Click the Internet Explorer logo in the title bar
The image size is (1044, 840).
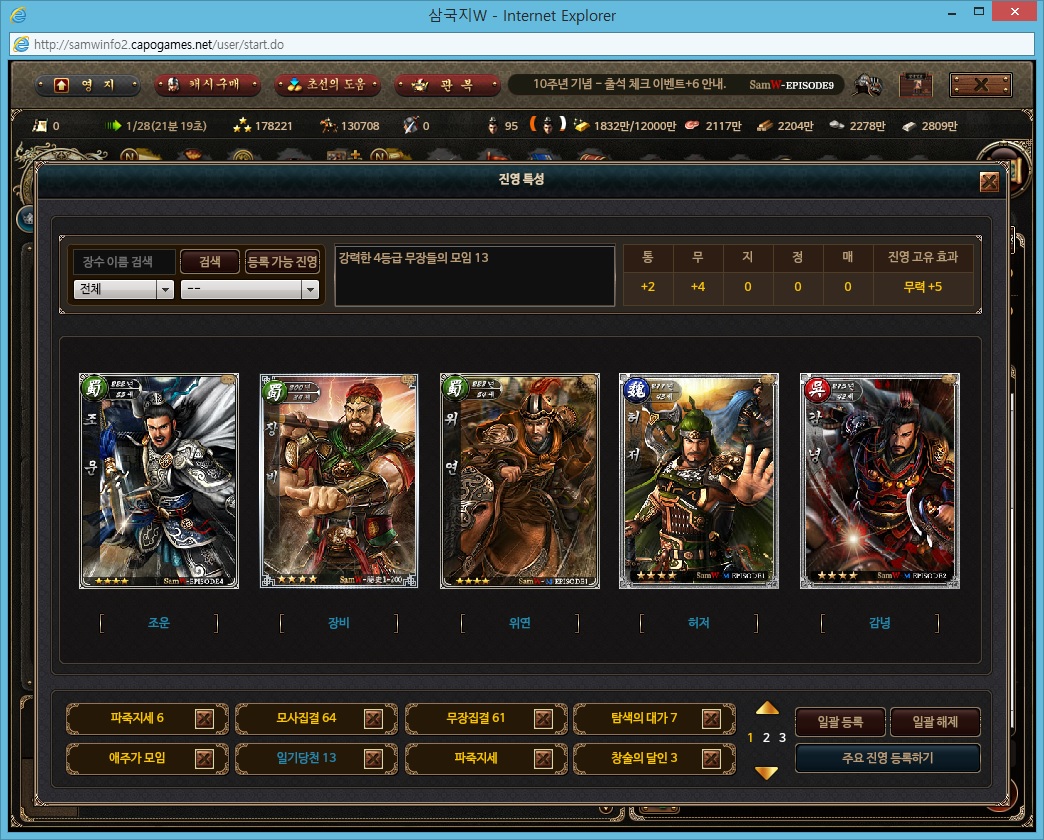point(18,15)
